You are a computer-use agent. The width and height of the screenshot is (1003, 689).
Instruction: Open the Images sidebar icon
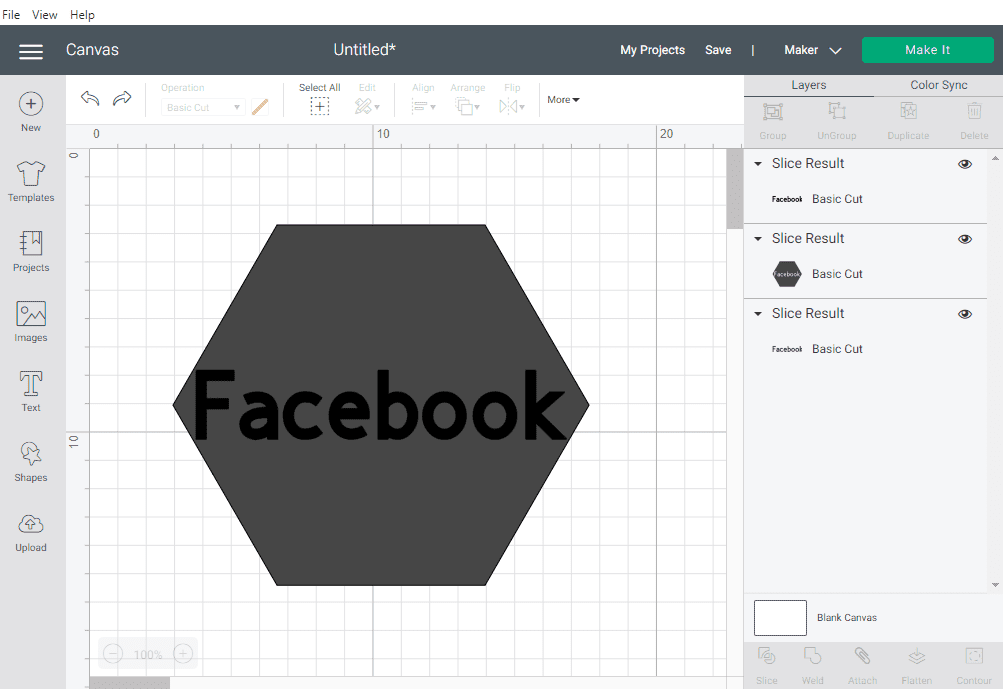point(31,314)
